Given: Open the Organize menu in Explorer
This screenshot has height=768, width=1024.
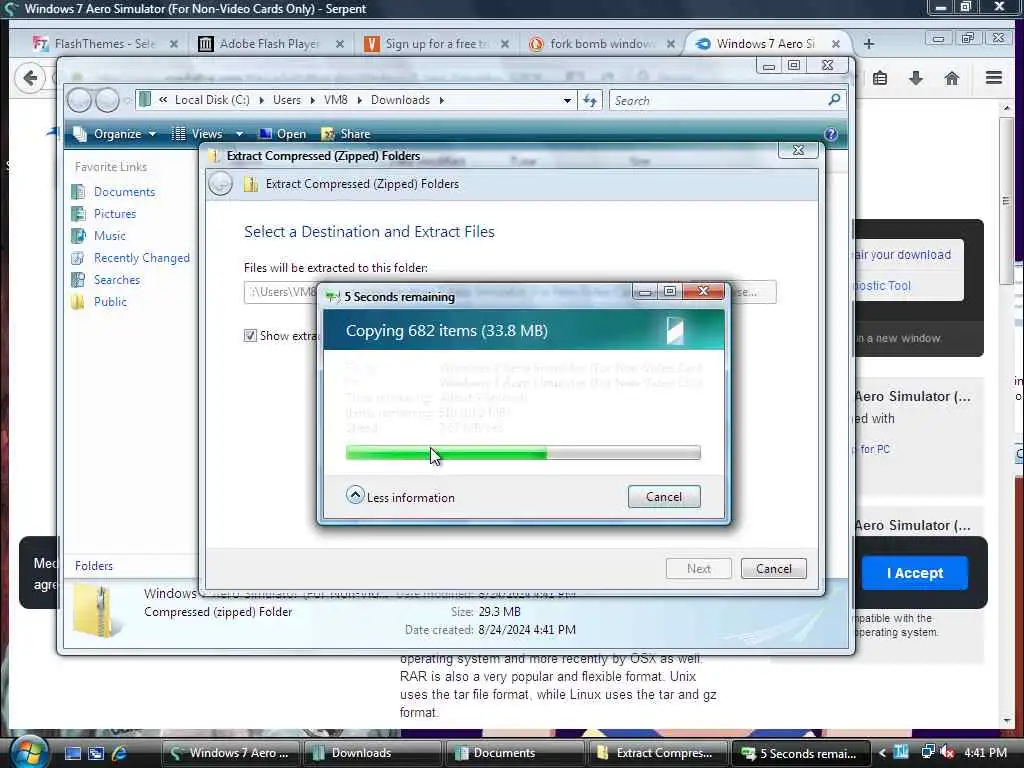Looking at the screenshot, I should pos(116,134).
